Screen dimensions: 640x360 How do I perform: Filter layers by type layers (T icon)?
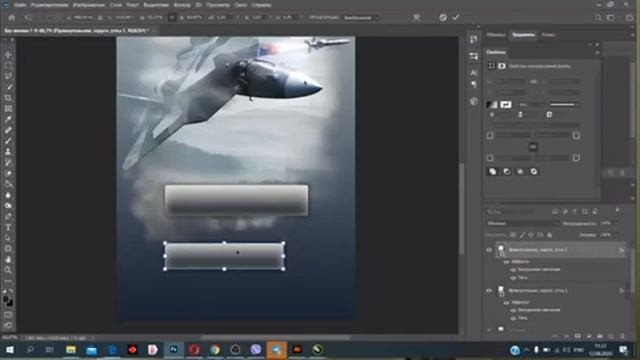575,212
